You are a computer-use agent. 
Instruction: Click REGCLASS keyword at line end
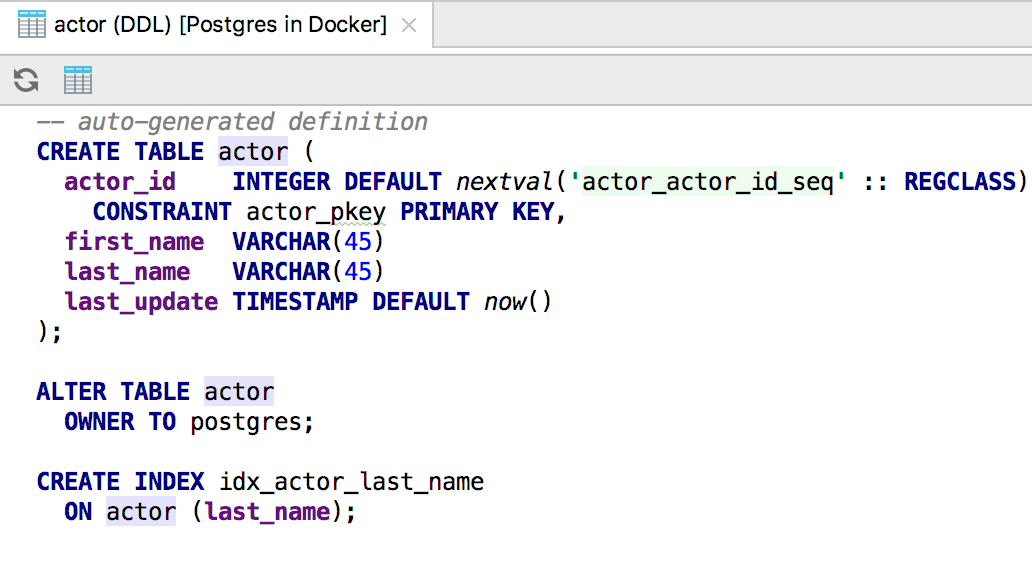[960, 182]
